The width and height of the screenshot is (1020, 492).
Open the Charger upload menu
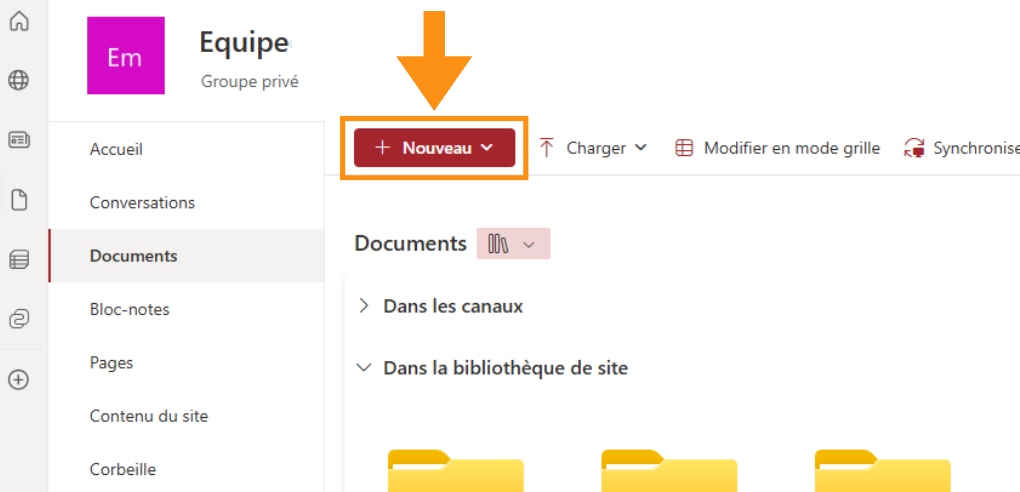(594, 148)
